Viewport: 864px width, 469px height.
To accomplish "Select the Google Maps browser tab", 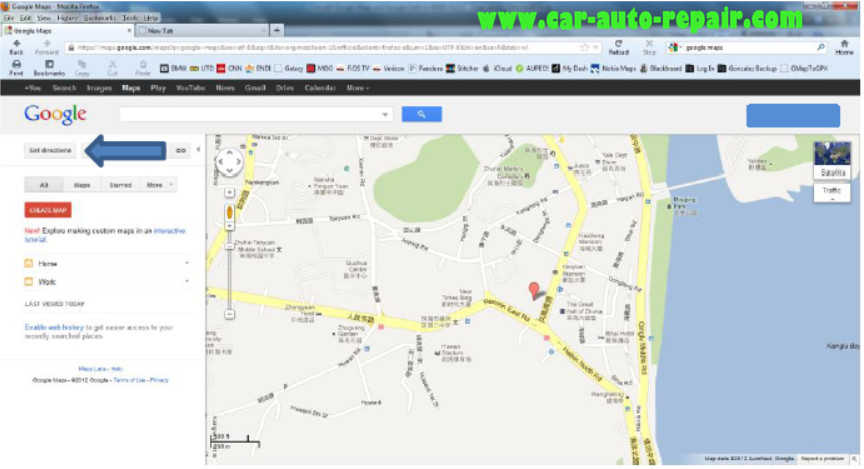I will tap(67, 30).
